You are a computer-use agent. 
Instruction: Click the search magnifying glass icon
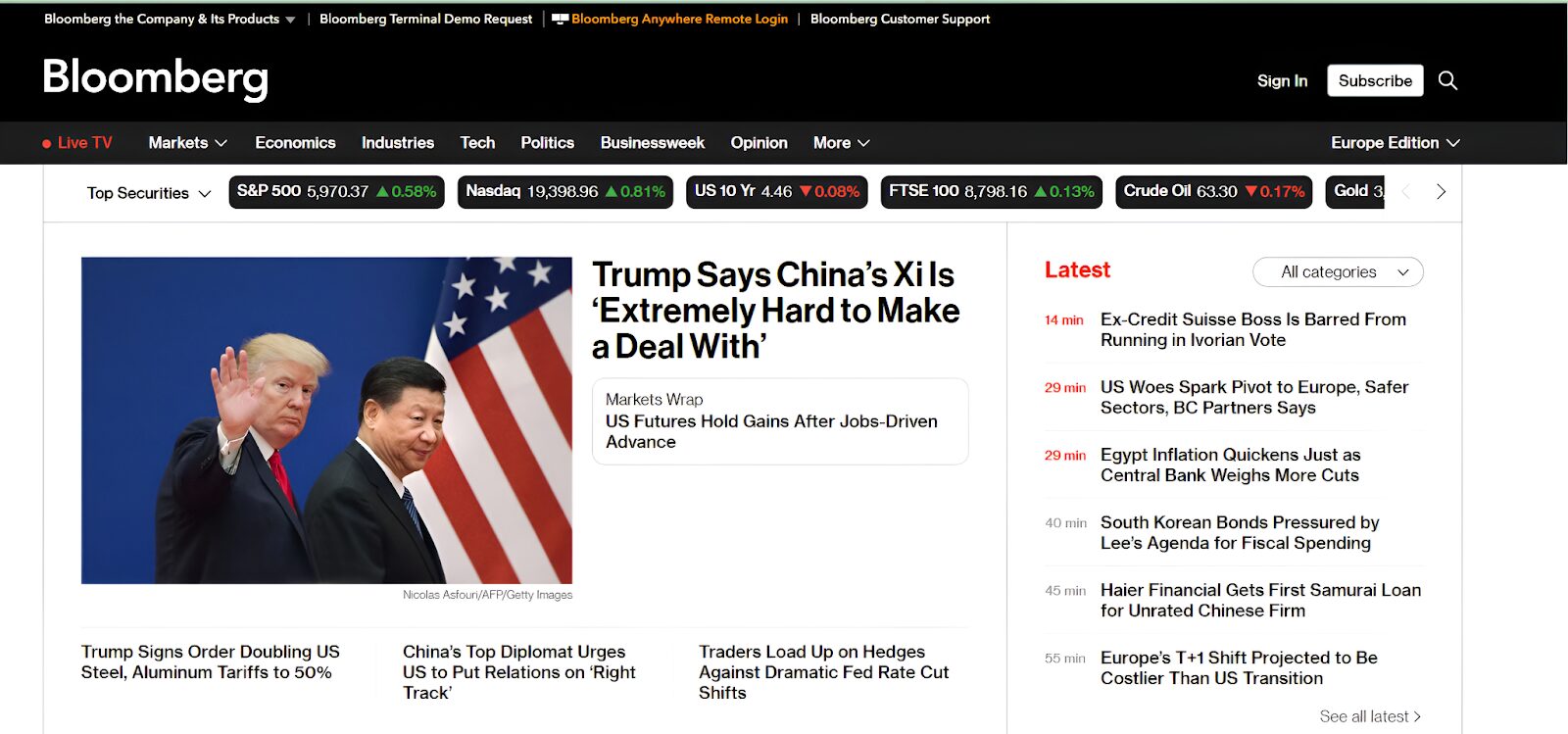point(1447,80)
